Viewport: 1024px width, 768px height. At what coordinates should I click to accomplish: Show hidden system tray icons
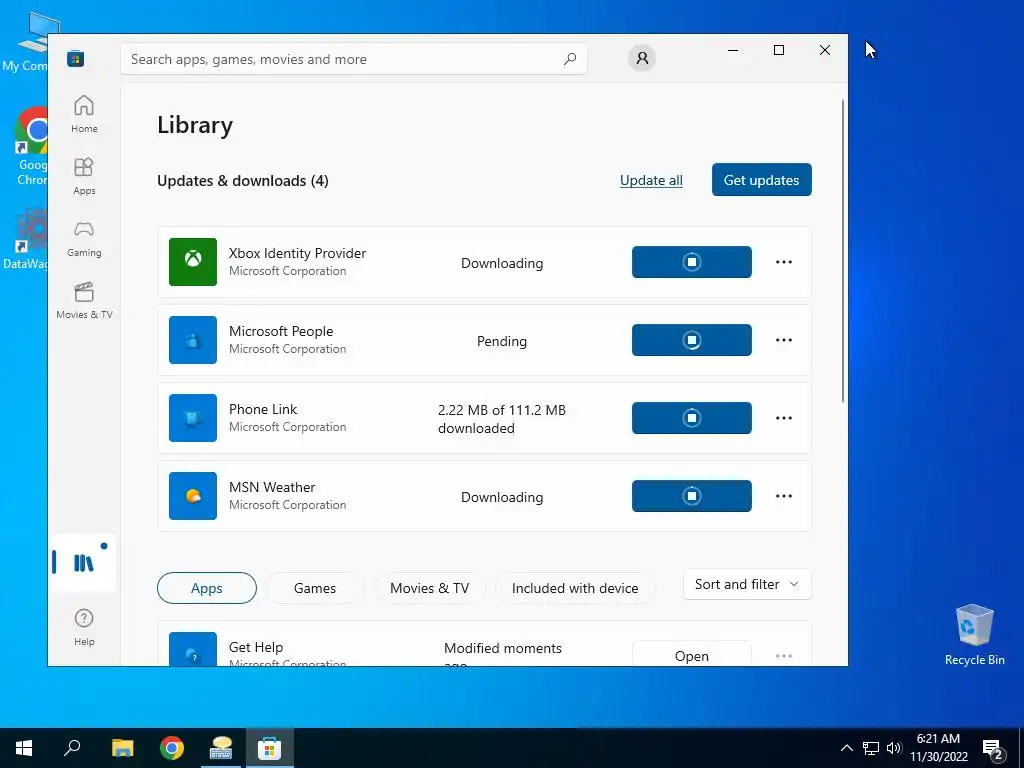coord(846,748)
